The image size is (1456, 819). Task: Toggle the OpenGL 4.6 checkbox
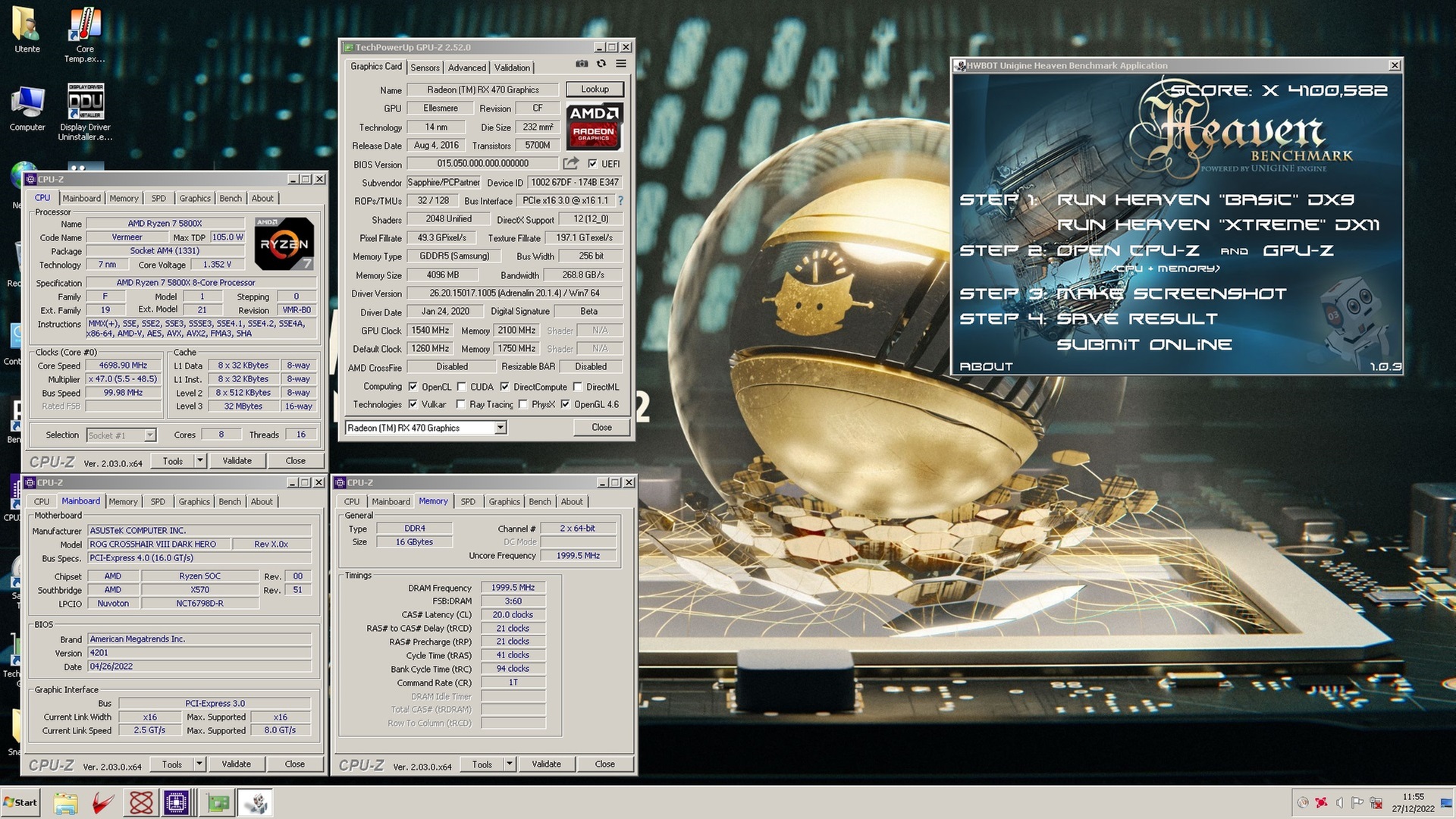click(x=565, y=404)
